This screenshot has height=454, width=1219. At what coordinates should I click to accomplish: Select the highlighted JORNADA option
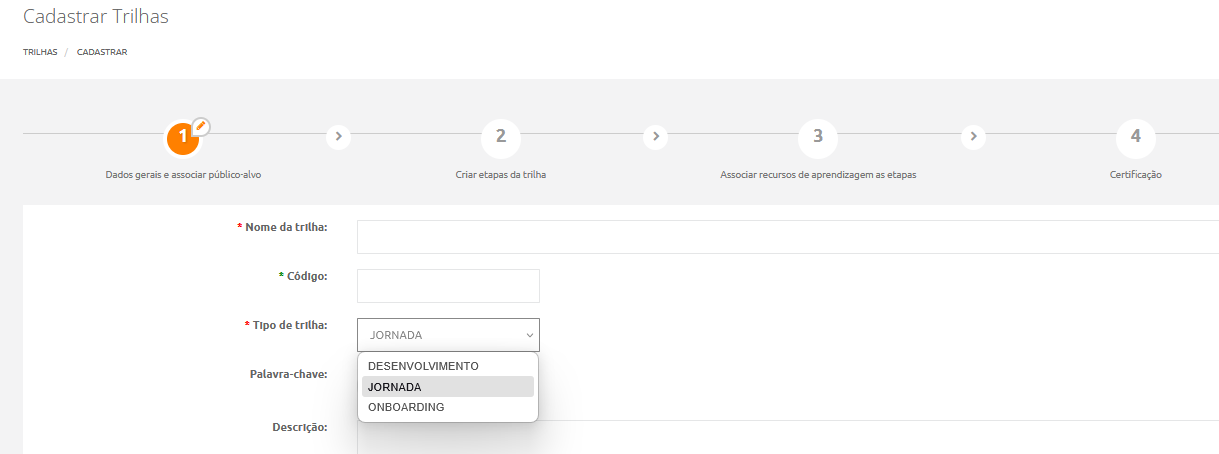tap(395, 387)
